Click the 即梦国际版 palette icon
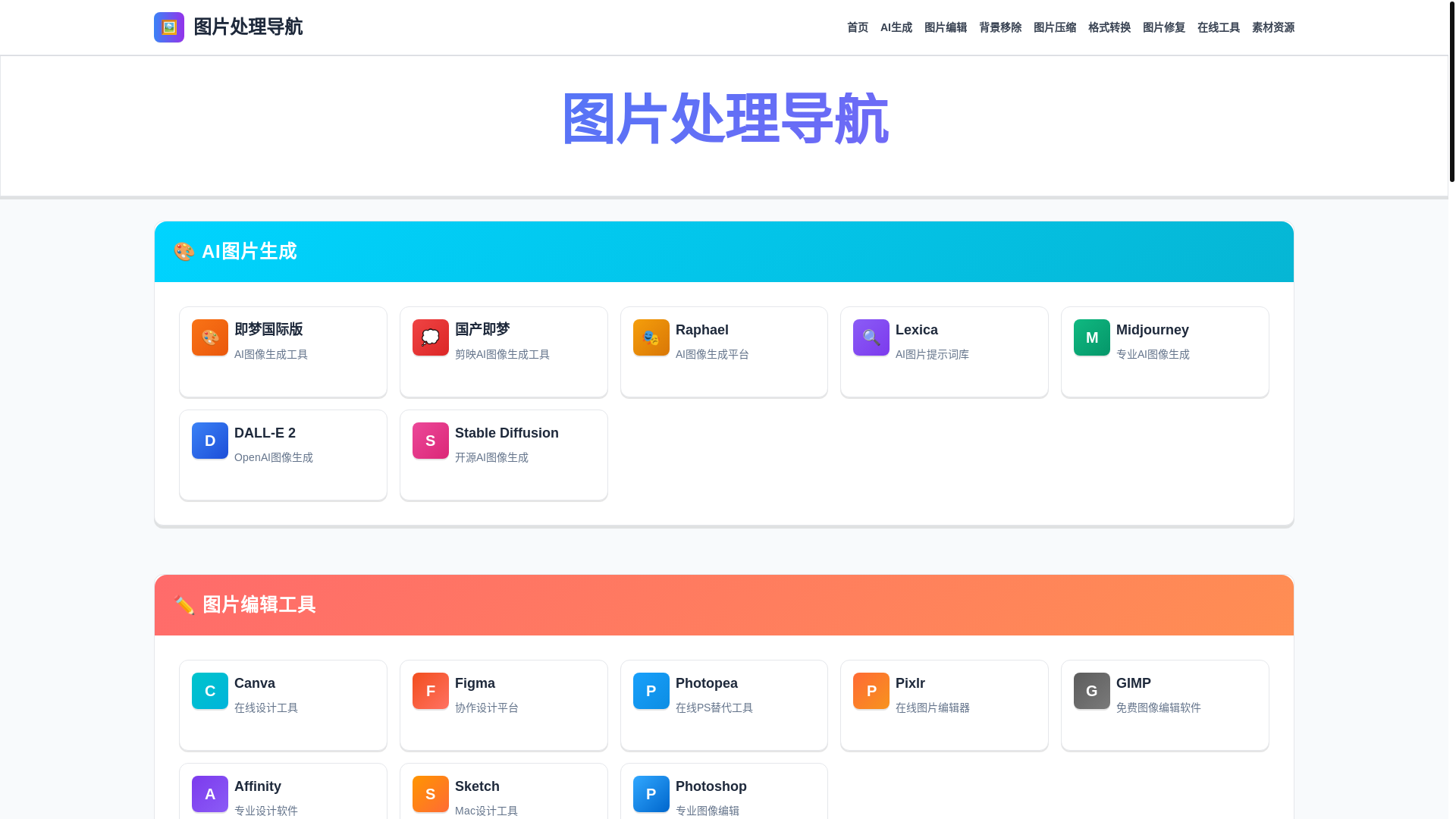Viewport: 1456px width, 819px height. coord(210,337)
